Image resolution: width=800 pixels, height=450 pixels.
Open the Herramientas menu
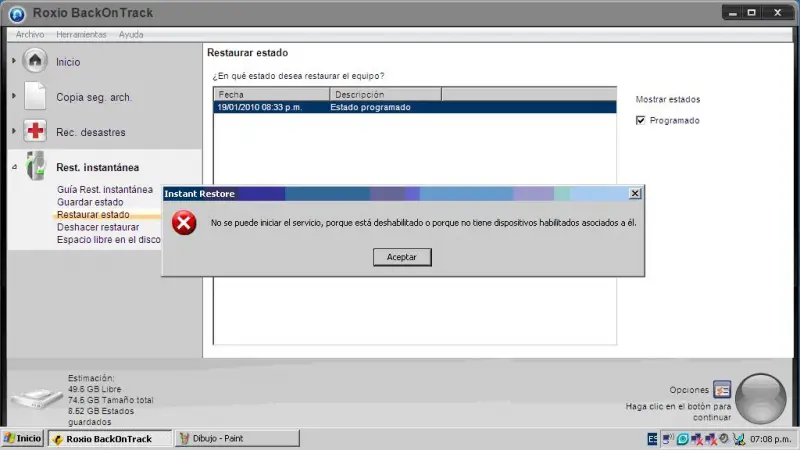tap(81, 35)
